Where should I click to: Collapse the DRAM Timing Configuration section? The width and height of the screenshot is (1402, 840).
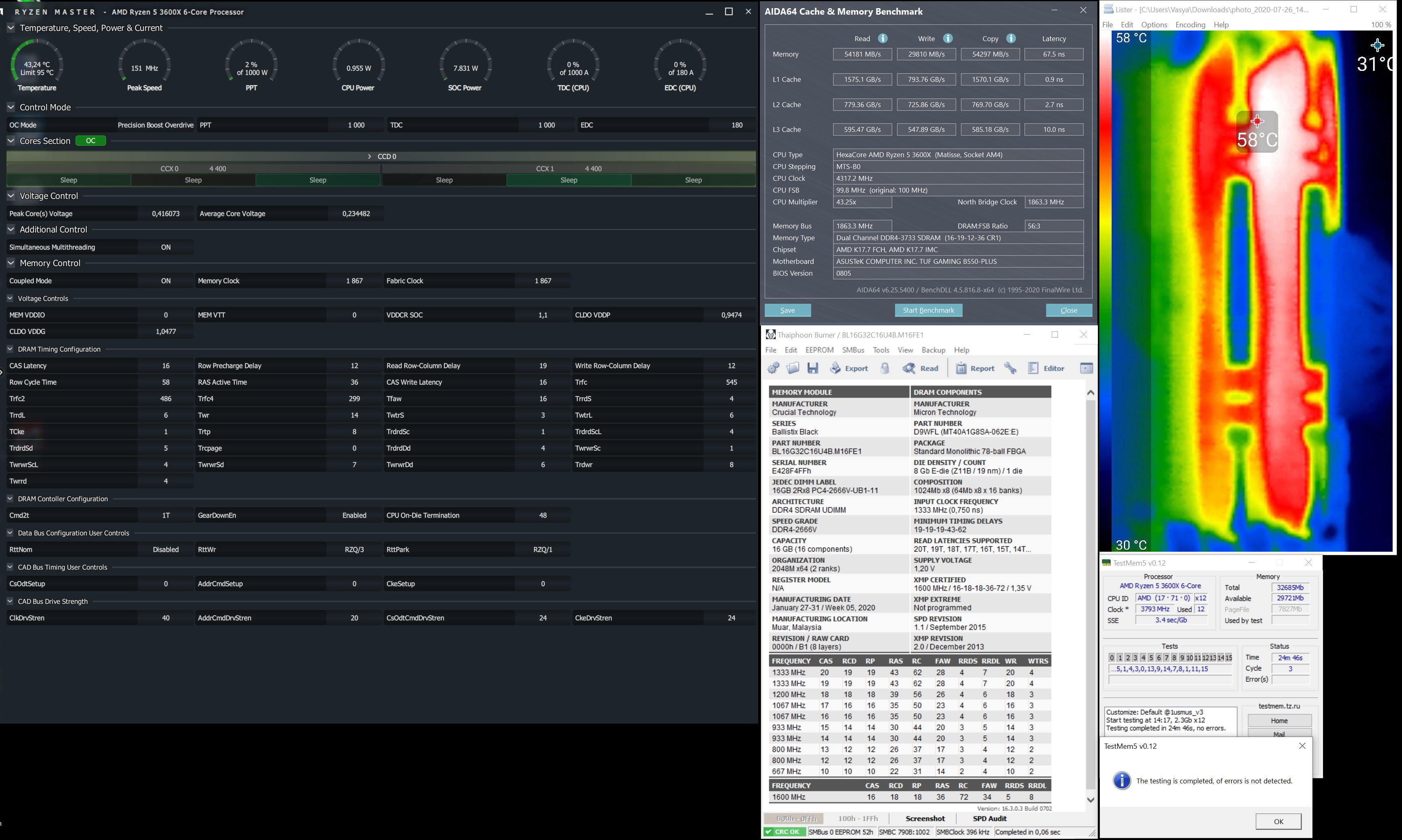tap(10, 349)
